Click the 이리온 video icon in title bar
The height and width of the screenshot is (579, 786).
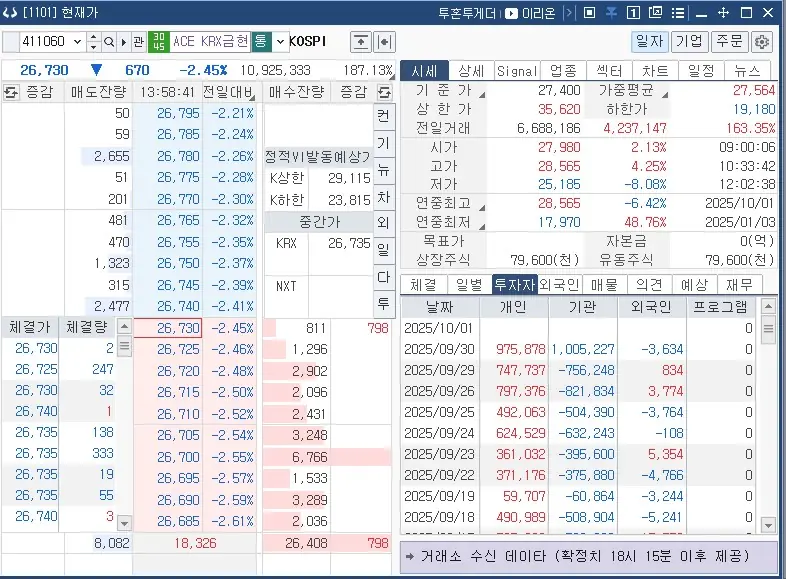tap(512, 13)
